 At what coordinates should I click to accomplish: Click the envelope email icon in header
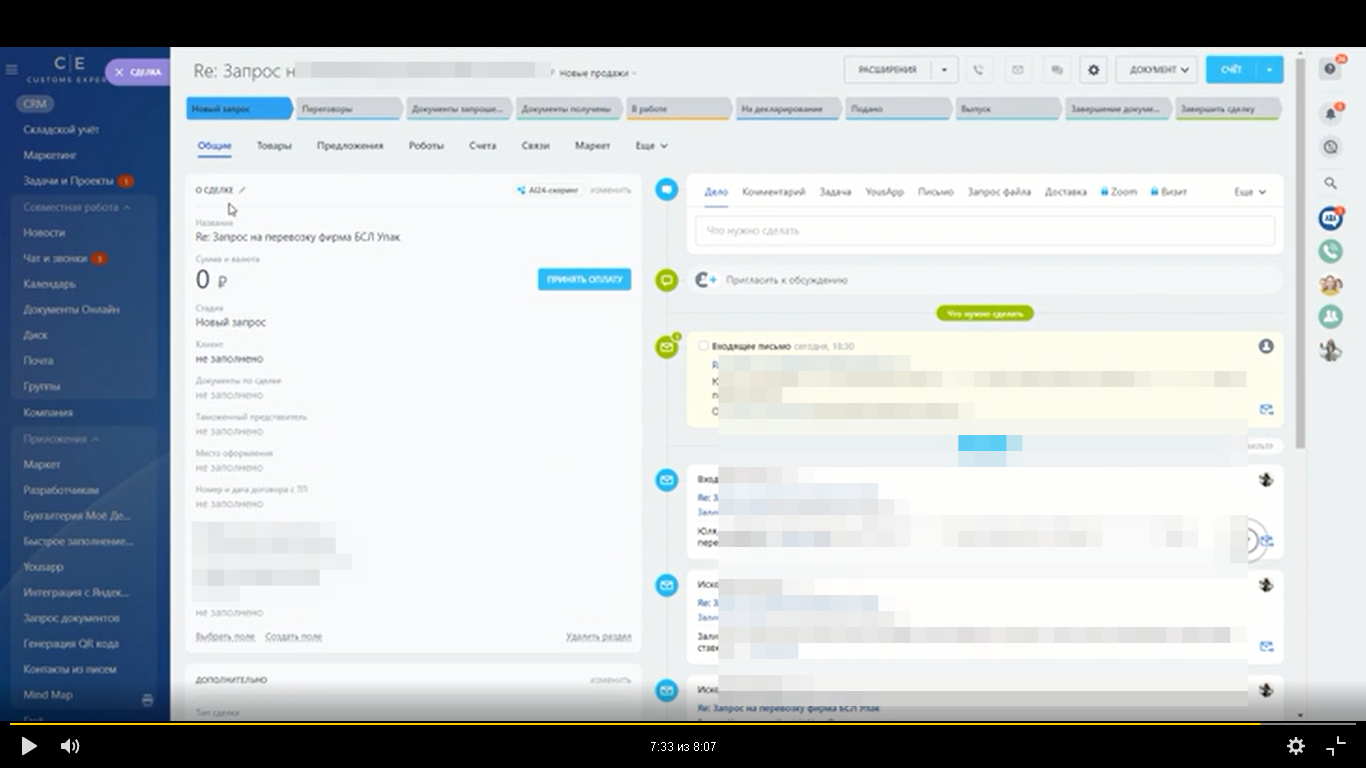click(x=1017, y=70)
